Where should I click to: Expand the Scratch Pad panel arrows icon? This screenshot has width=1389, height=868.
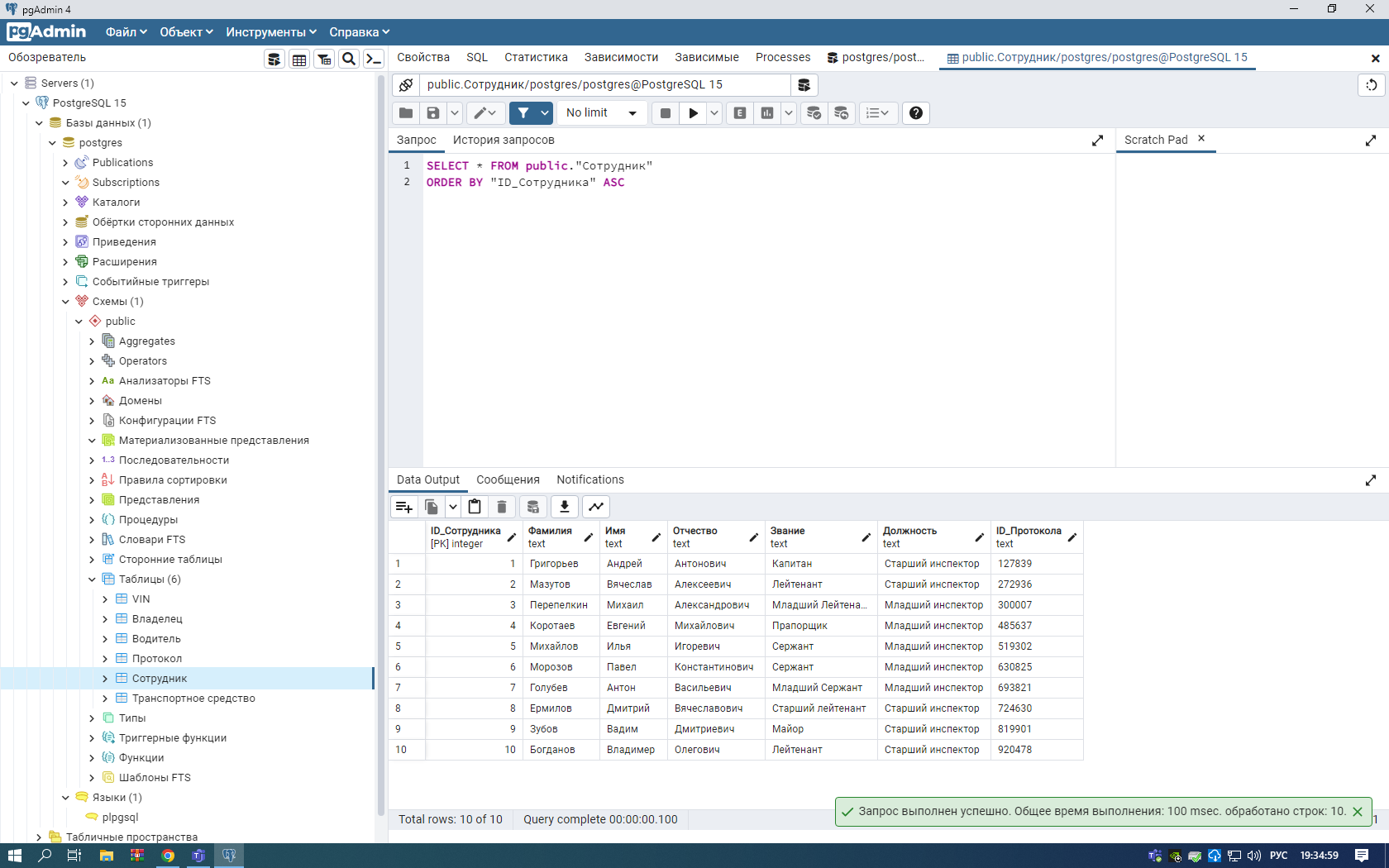(1371, 141)
